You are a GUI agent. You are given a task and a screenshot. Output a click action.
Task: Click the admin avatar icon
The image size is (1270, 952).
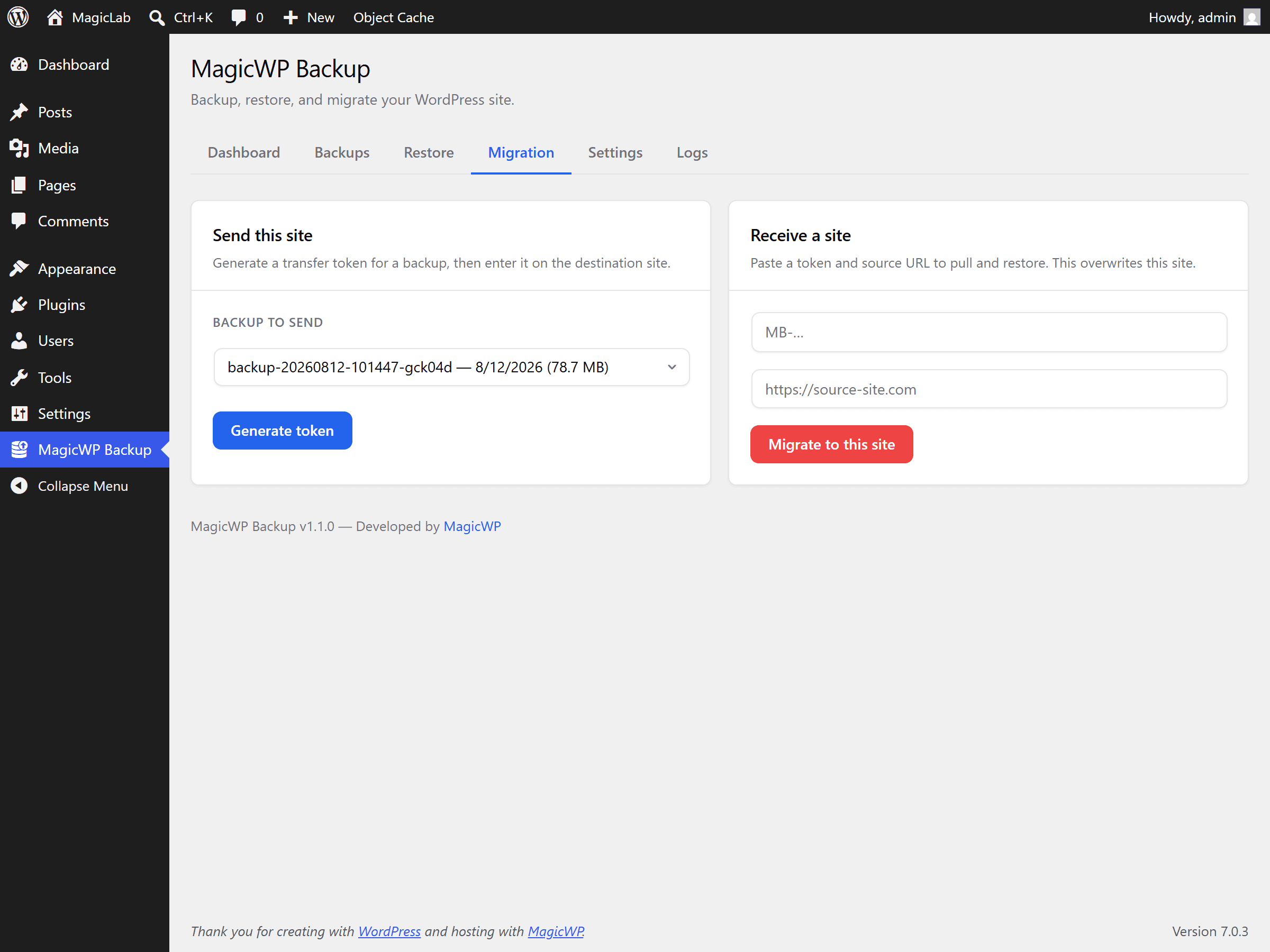(1251, 17)
